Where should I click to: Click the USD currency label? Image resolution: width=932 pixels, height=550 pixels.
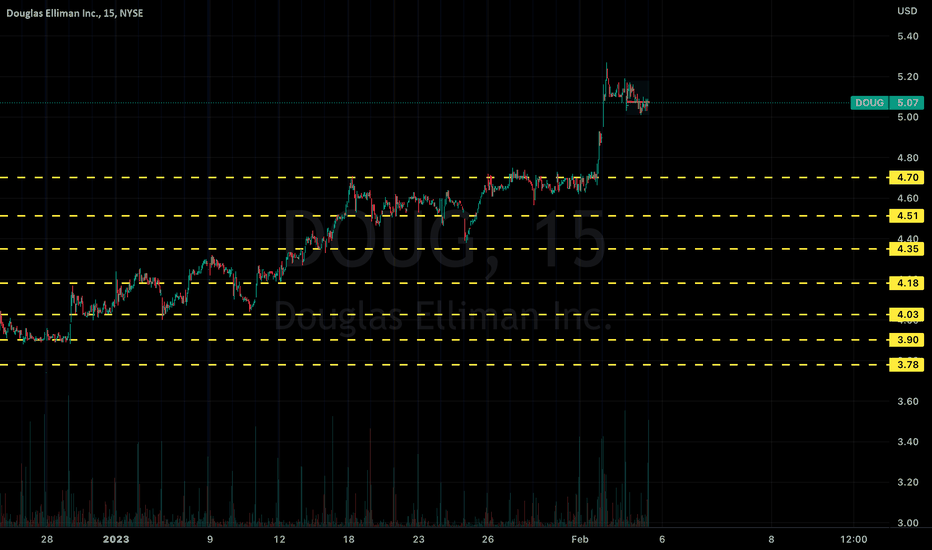click(x=907, y=11)
